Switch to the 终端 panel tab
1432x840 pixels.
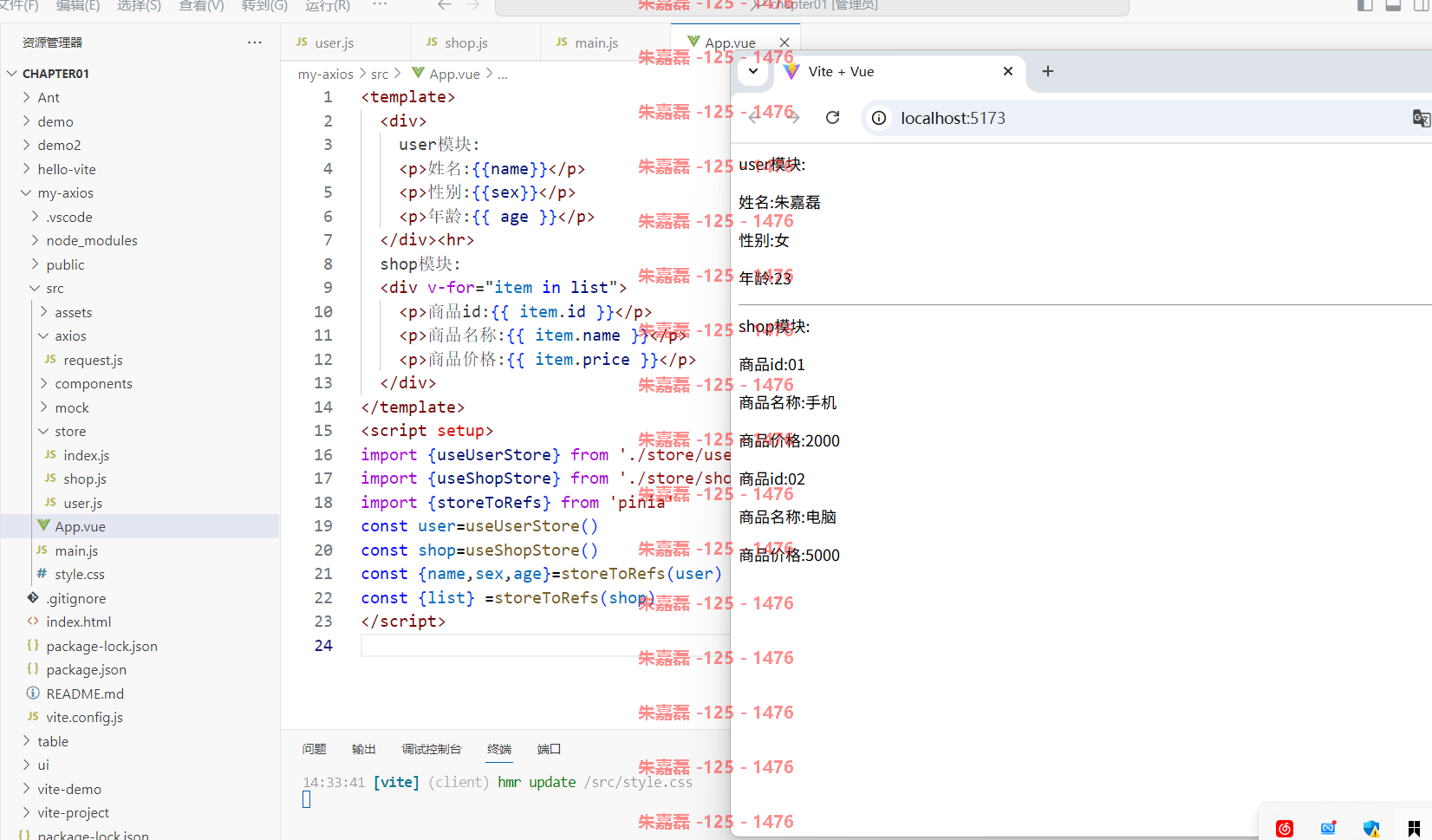(499, 749)
